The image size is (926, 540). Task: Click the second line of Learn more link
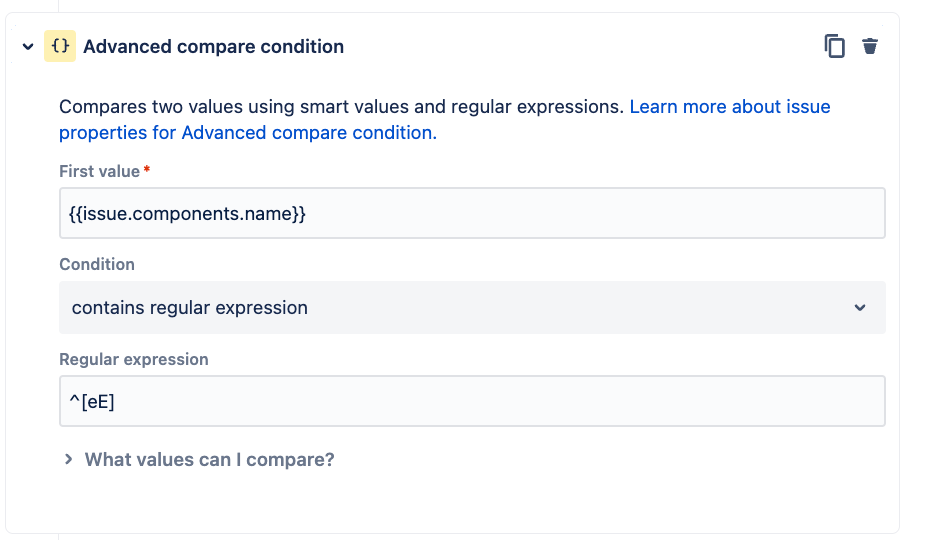pyautogui.click(x=247, y=133)
